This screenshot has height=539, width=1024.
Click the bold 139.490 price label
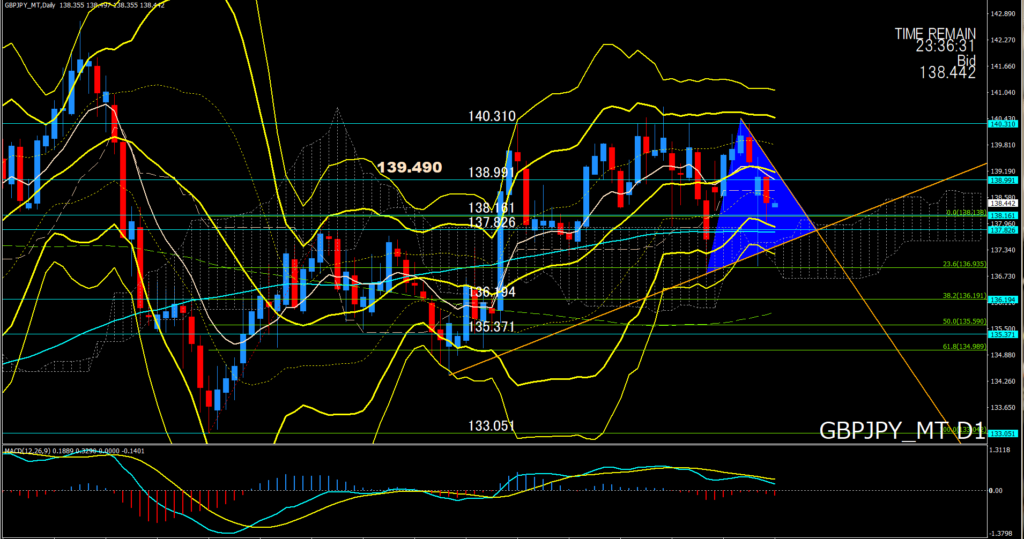(x=409, y=167)
